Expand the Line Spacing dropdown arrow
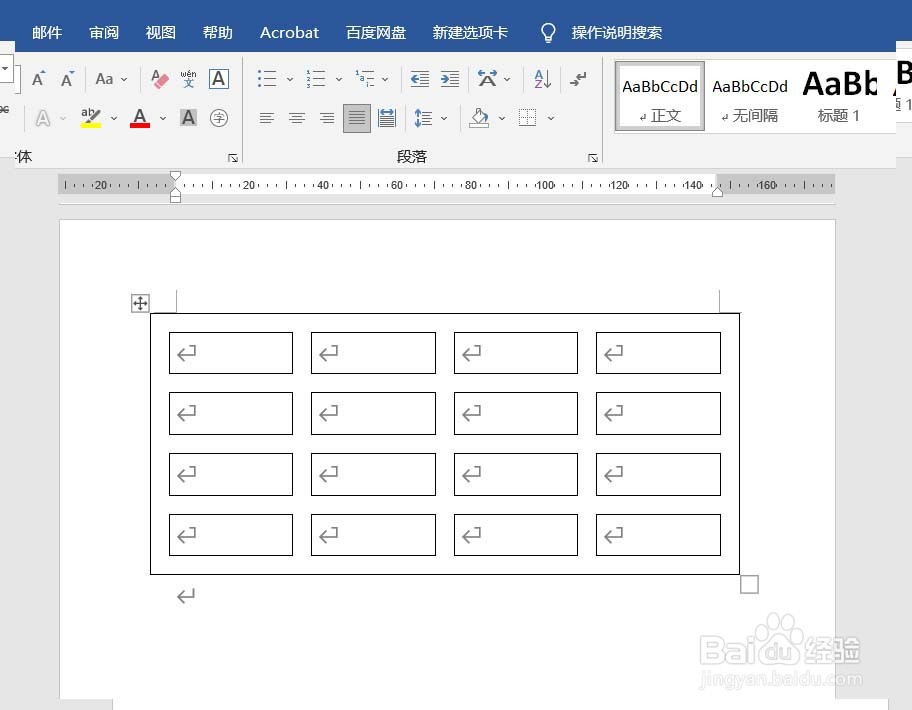912x710 pixels. (444, 119)
